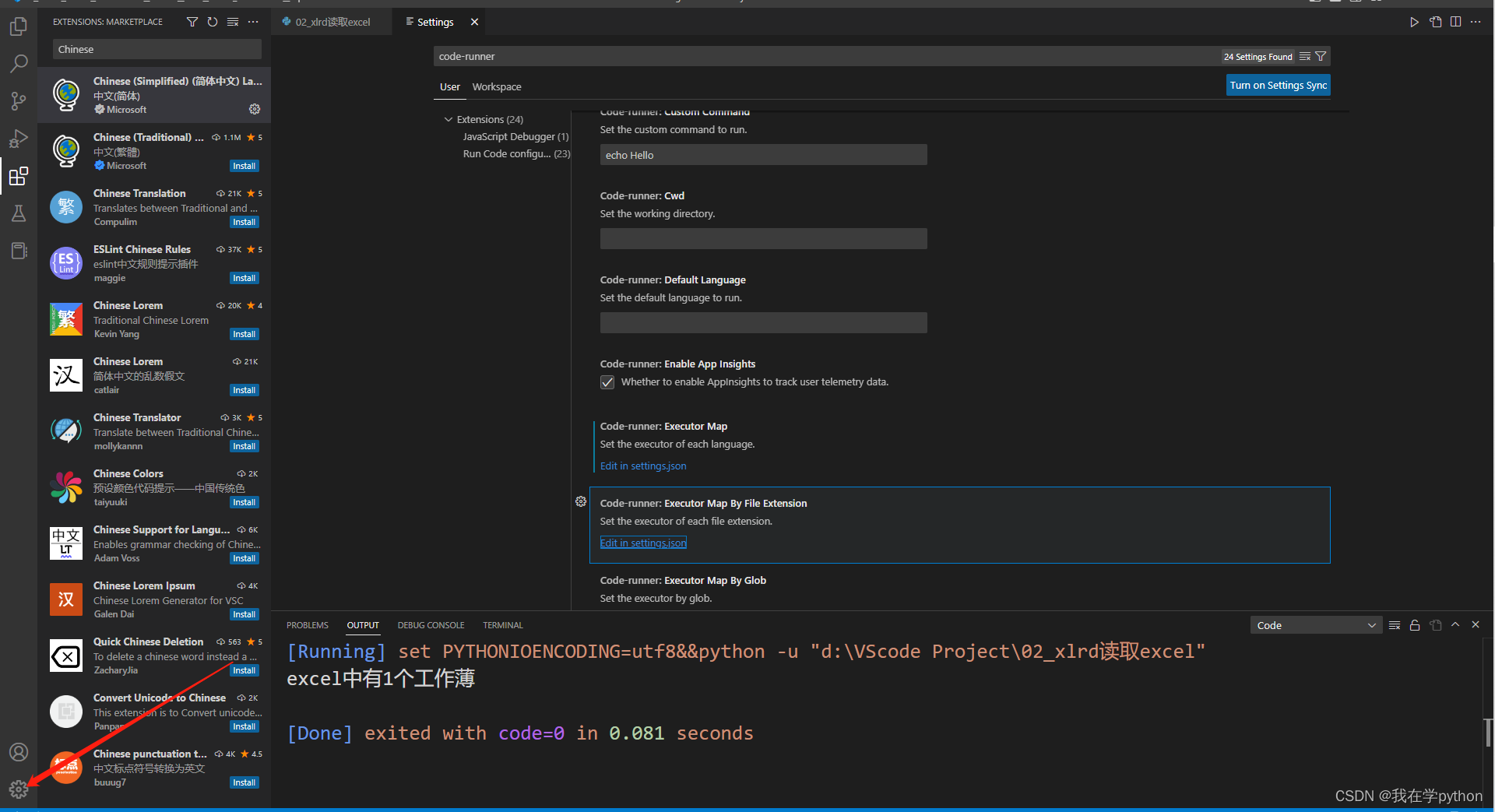The width and height of the screenshot is (1495, 812).
Task: Split the editor using the toolbar icon
Action: [1456, 22]
